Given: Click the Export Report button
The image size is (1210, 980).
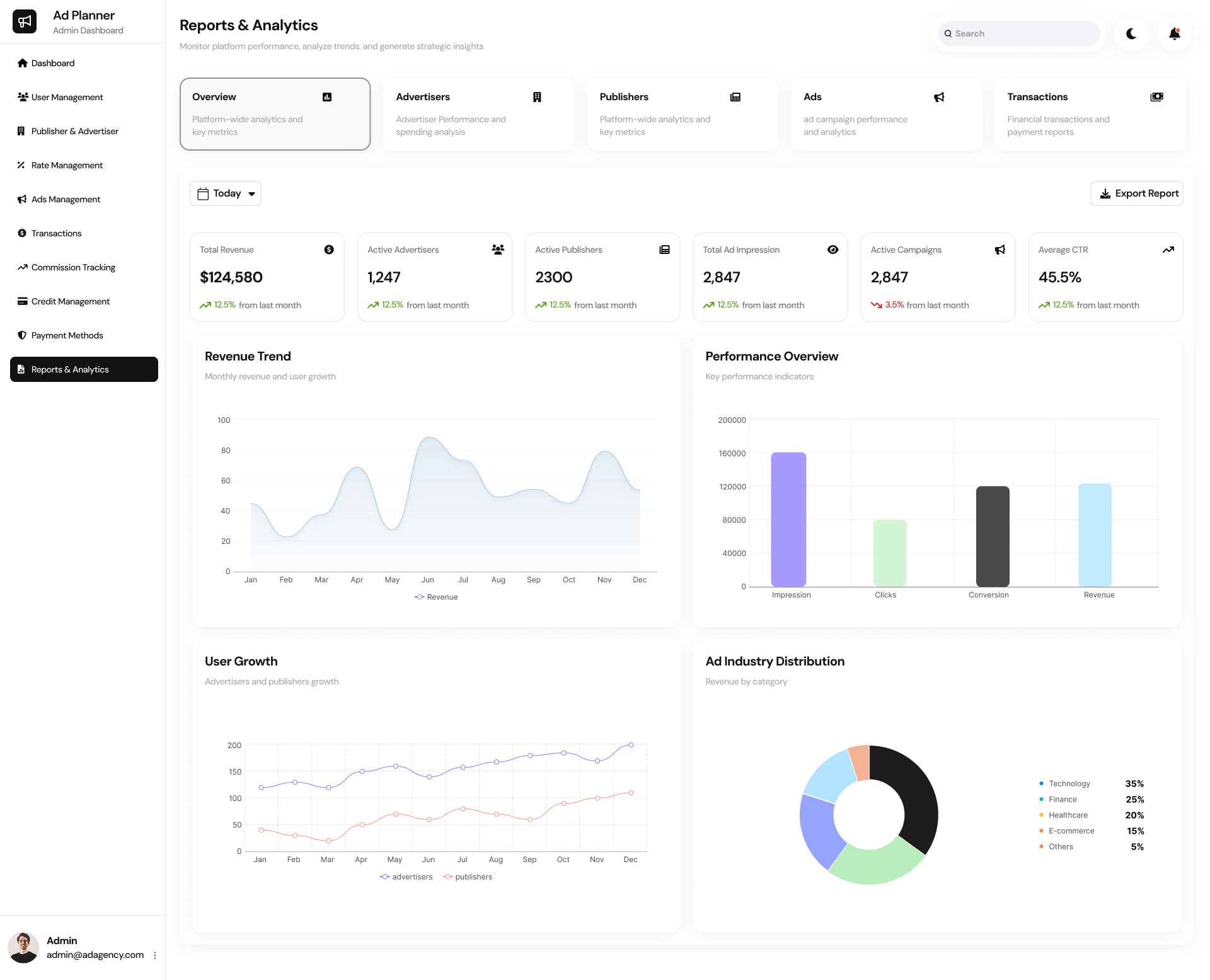Looking at the screenshot, I should (x=1137, y=193).
